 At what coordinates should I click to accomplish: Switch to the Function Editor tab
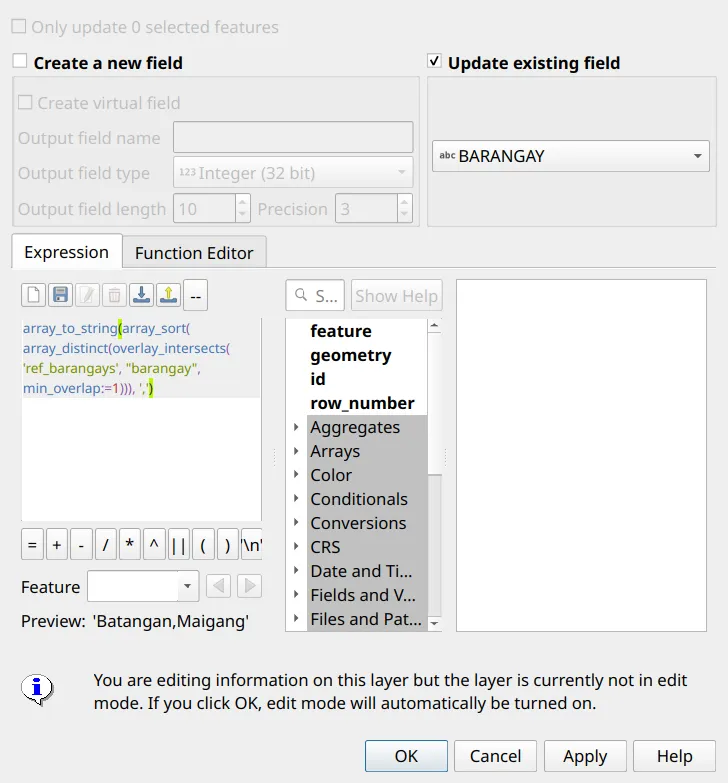tap(194, 253)
